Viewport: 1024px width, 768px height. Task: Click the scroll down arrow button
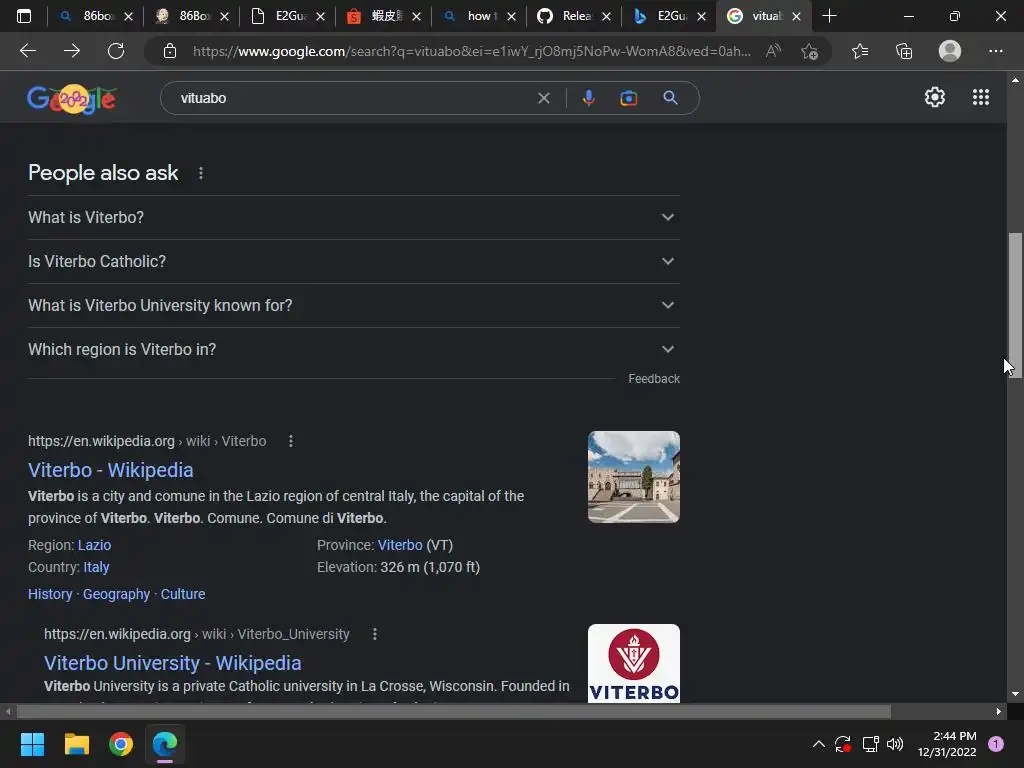coord(1015,694)
